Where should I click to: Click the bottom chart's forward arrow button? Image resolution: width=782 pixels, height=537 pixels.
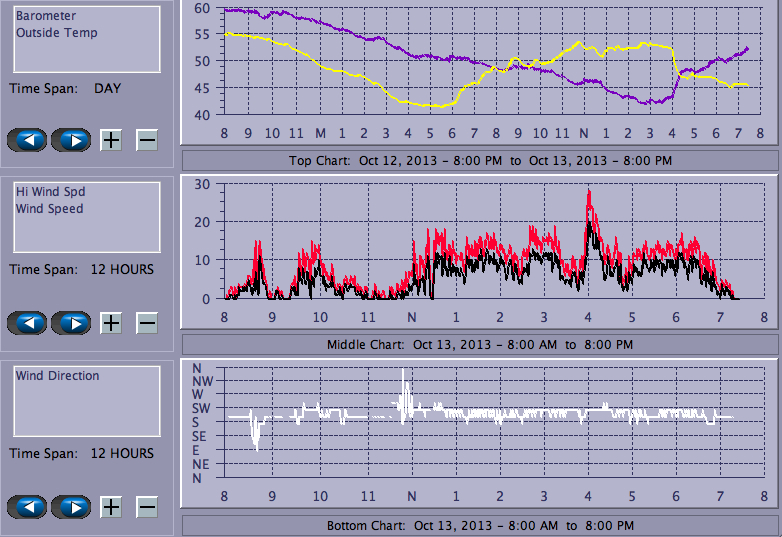71,507
